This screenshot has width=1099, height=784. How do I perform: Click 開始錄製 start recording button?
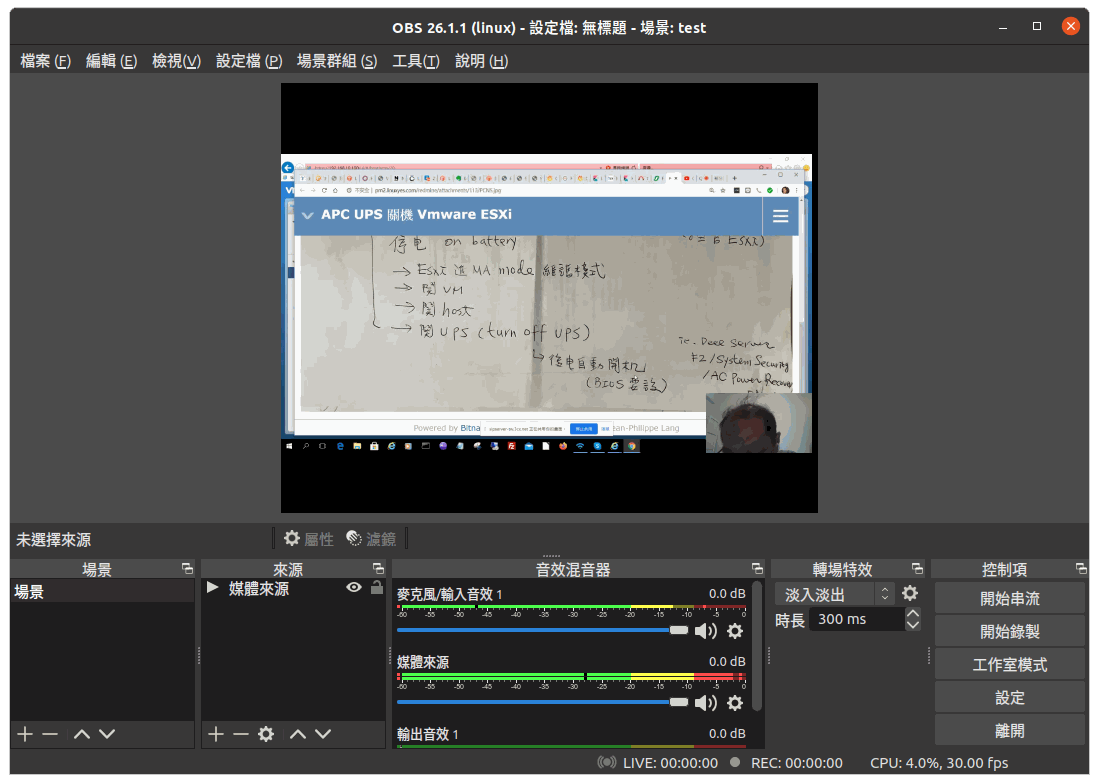pos(1010,632)
